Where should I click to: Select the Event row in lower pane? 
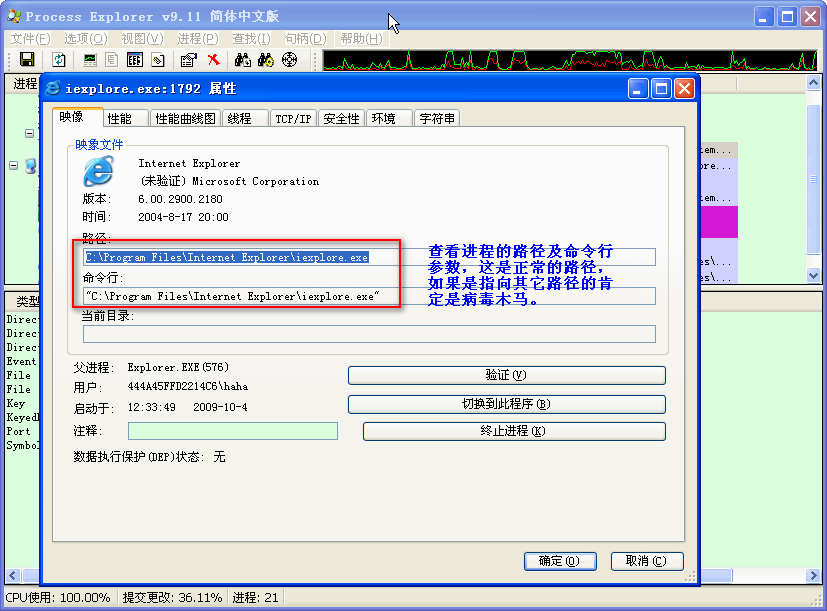[x=22, y=361]
